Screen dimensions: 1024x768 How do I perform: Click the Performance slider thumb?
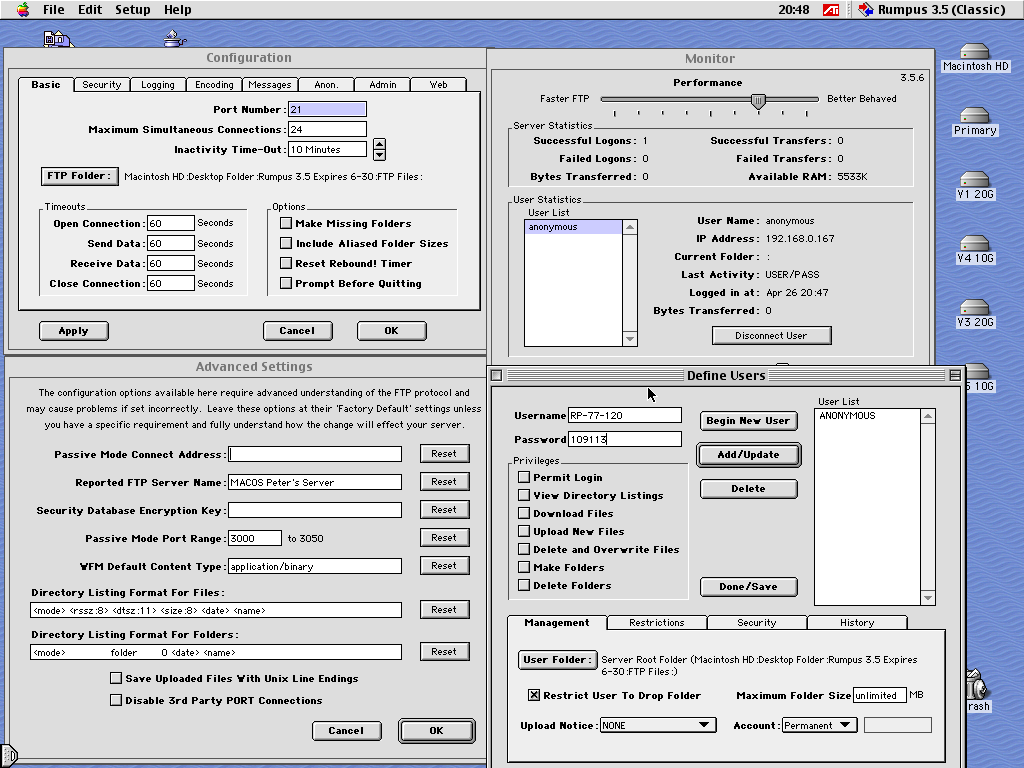(758, 101)
